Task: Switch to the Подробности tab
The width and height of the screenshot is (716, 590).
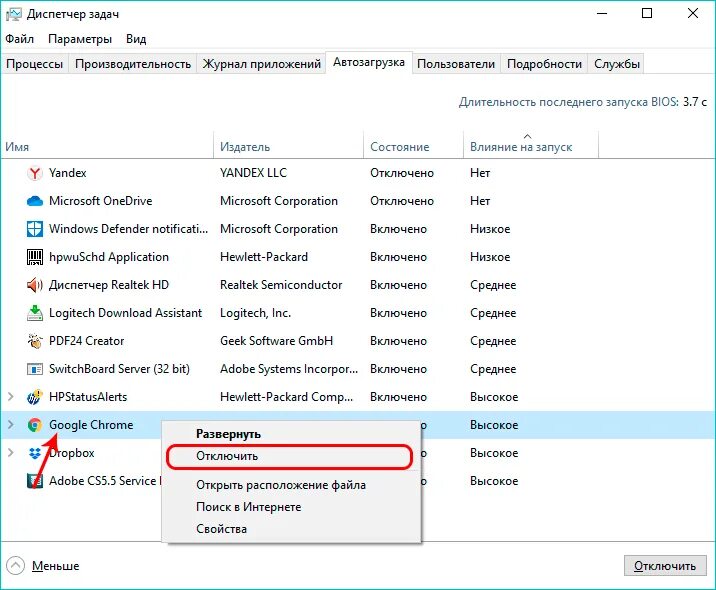Action: pos(544,64)
